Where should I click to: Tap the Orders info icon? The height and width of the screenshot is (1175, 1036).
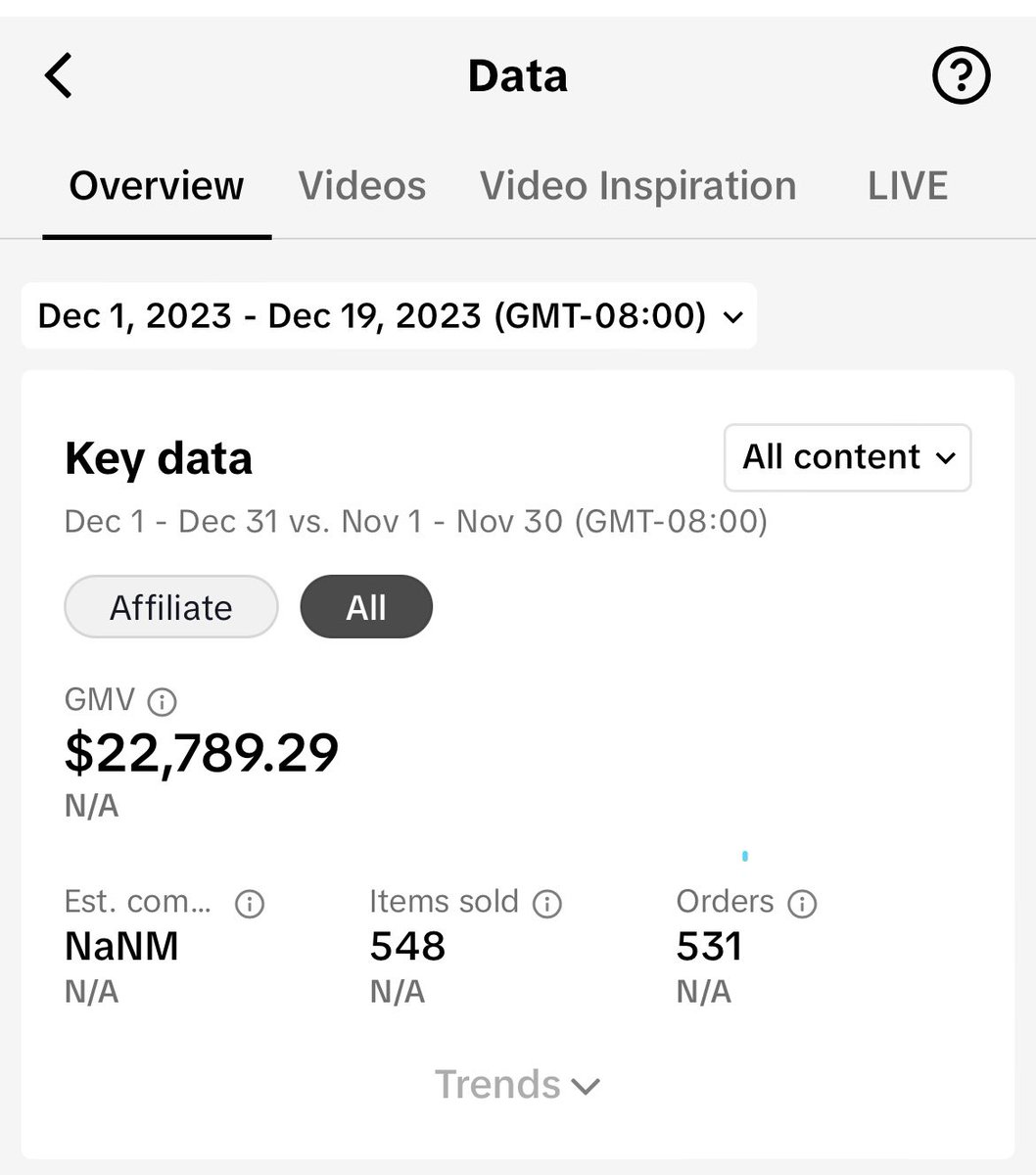coord(802,903)
